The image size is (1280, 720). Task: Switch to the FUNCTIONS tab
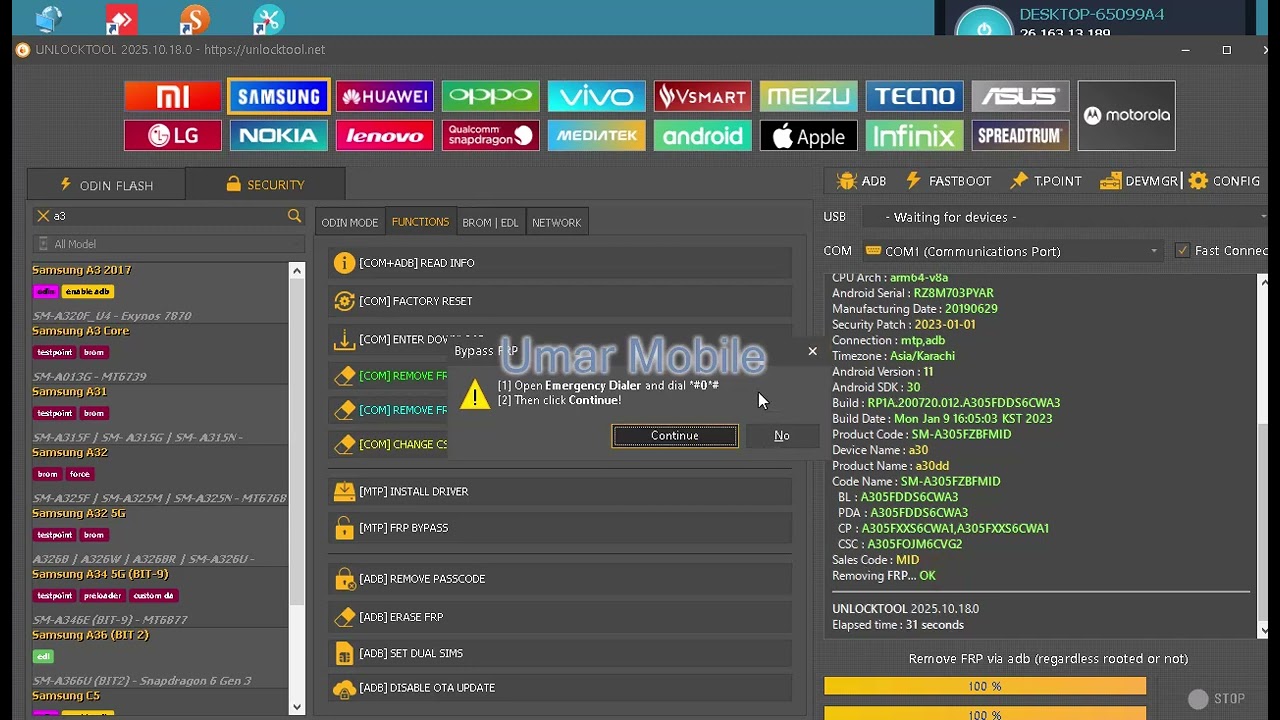click(x=420, y=222)
